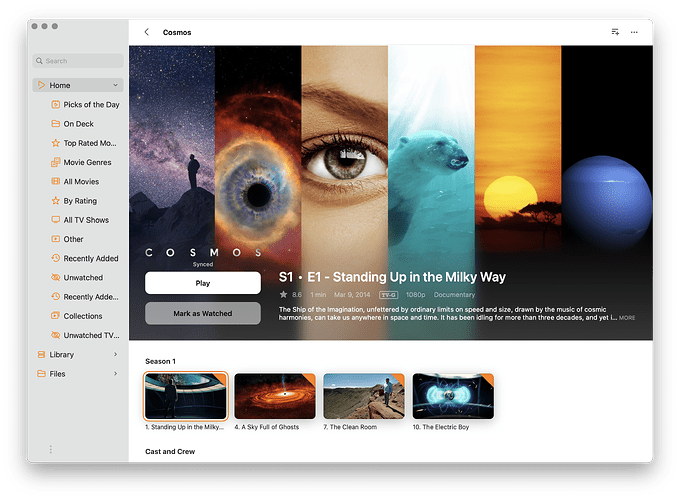This screenshot has width=681, height=500.
Task: Select The Electric Boy episode thumbnail
Action: (453, 396)
